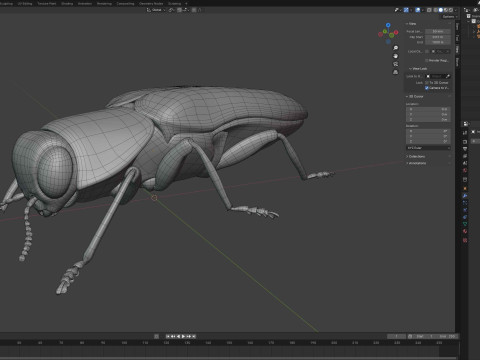Open the Shading workspace tab

click(67, 3)
